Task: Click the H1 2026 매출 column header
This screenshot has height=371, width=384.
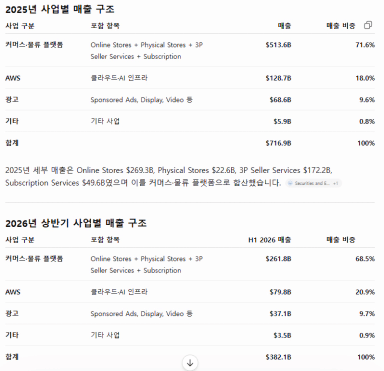Action: click(x=270, y=240)
